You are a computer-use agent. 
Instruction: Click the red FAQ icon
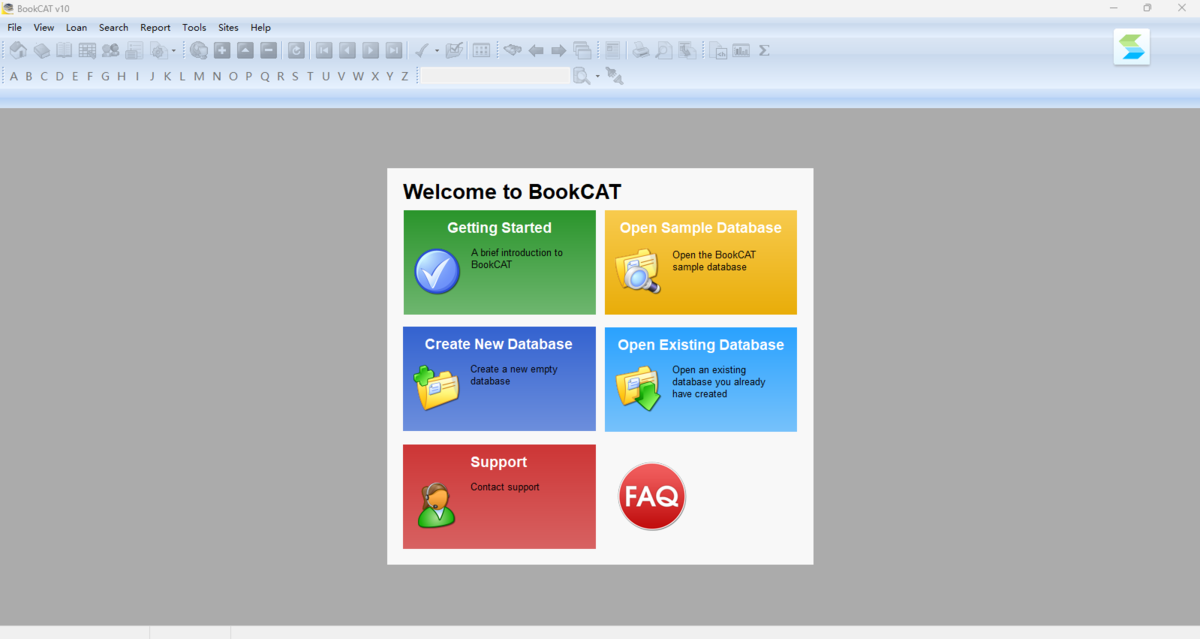tap(652, 496)
